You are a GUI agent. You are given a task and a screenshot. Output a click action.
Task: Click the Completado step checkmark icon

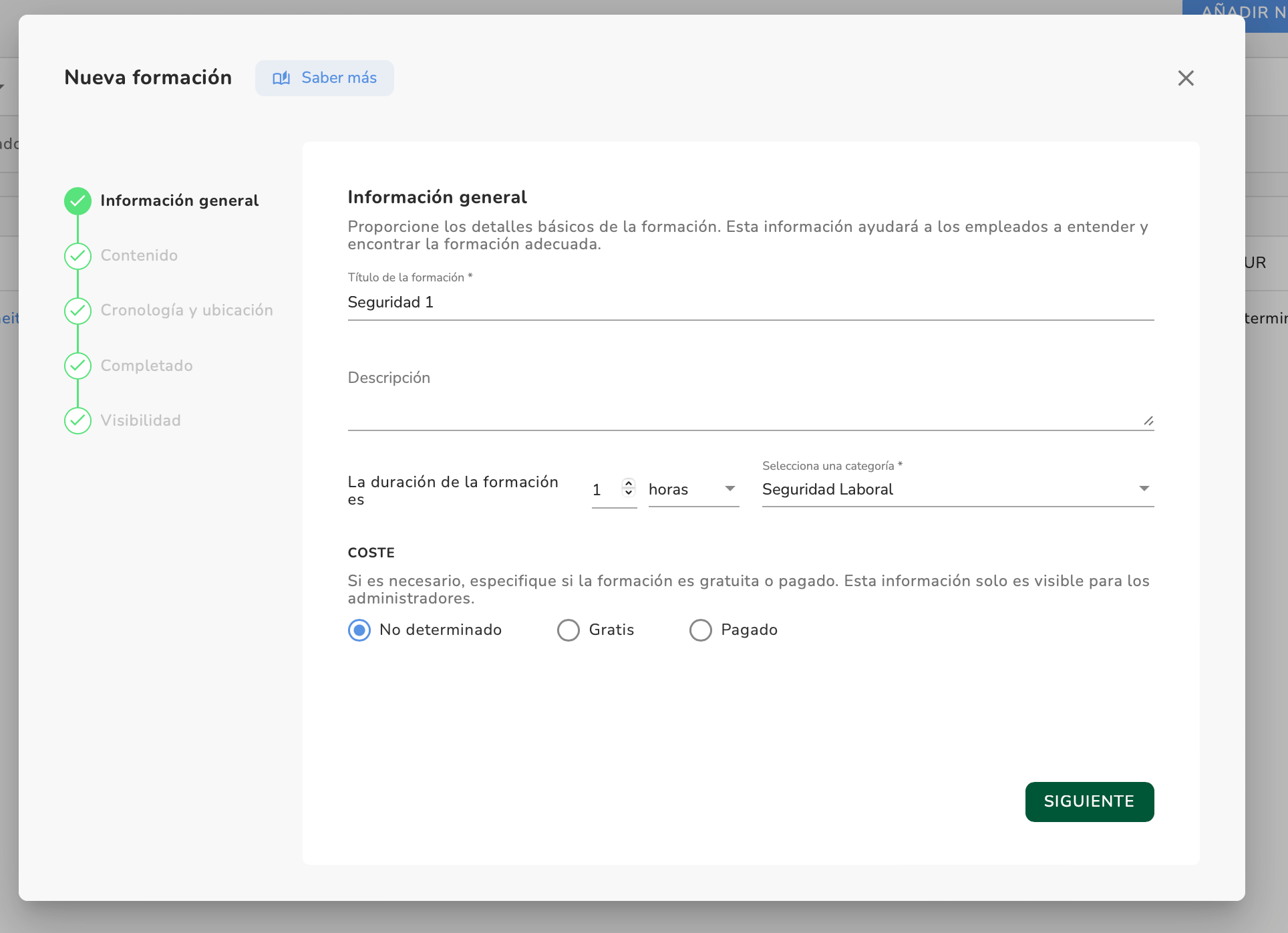(77, 366)
